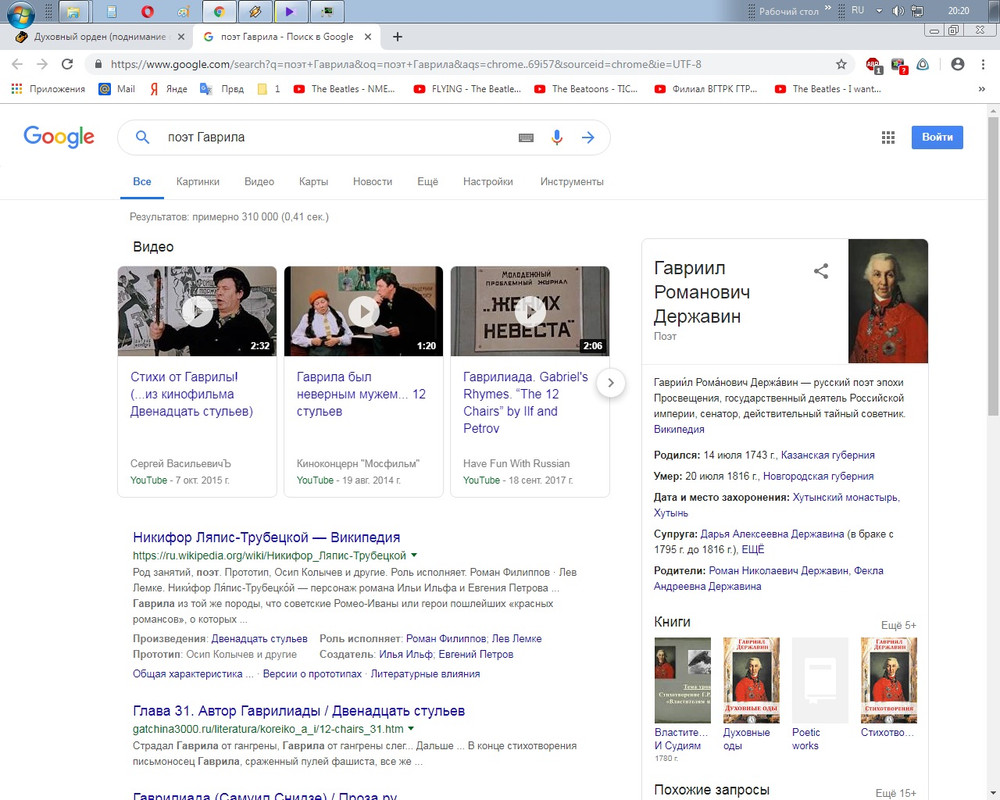
Task: Click the address bar URL
Action: 406,64
